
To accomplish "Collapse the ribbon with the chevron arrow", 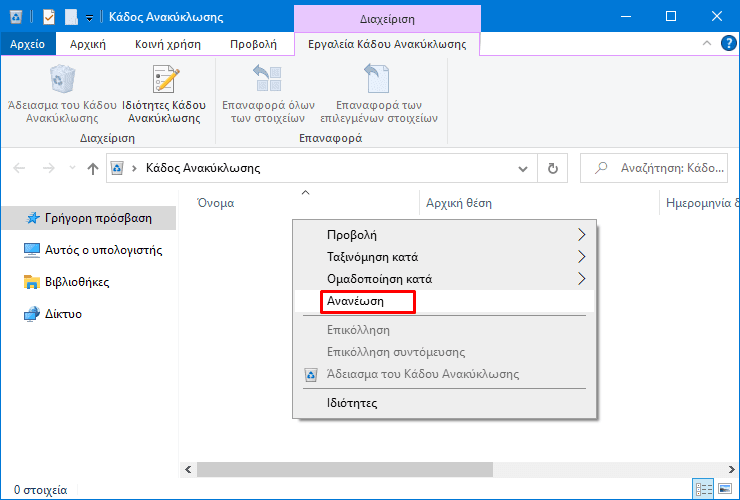I will click(x=706, y=43).
